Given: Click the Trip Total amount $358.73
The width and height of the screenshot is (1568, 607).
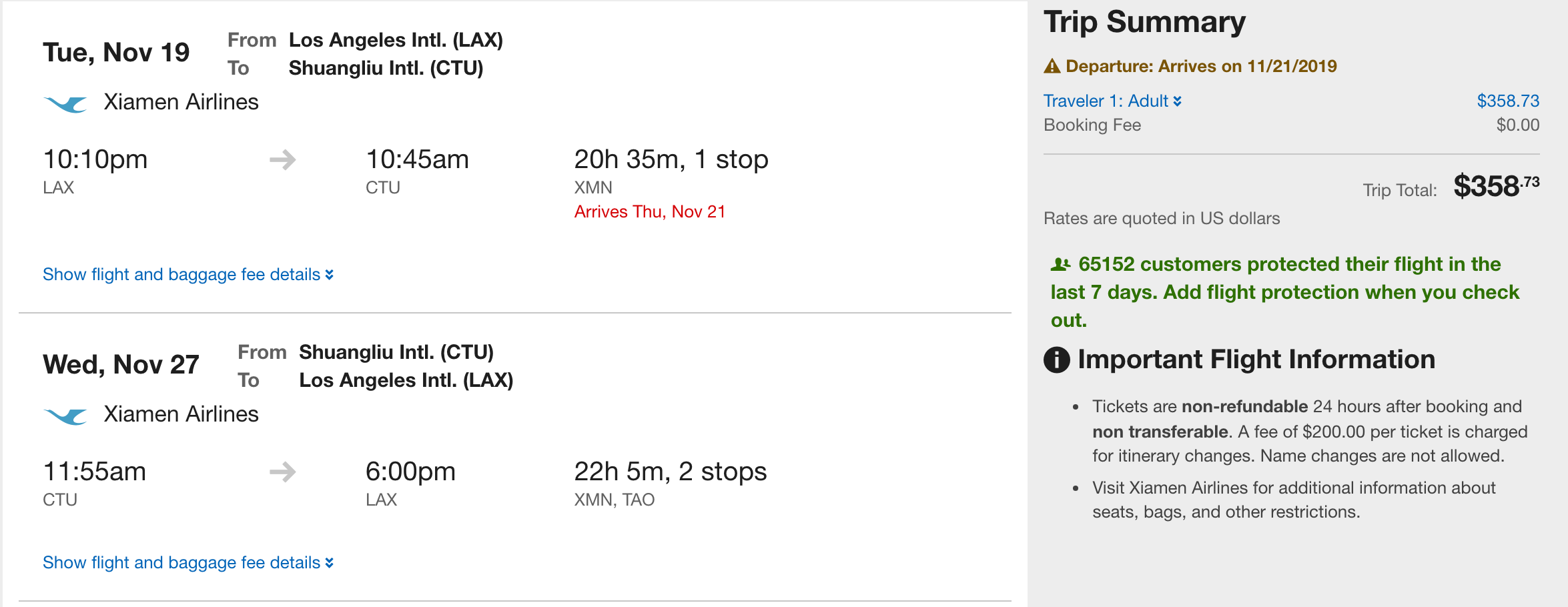Looking at the screenshot, I should pyautogui.click(x=1496, y=186).
